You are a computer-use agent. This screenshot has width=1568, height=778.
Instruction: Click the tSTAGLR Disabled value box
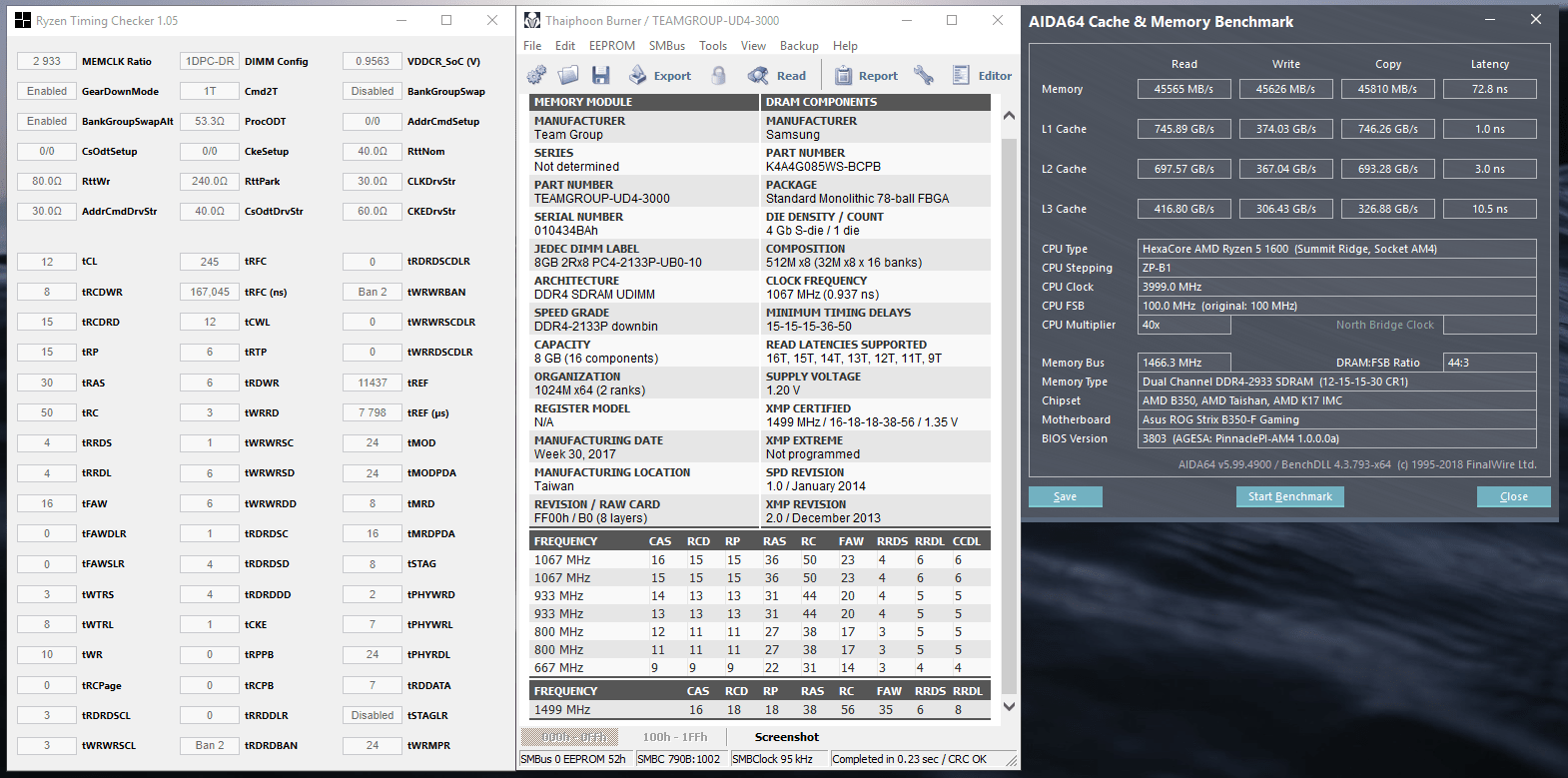pos(373,715)
